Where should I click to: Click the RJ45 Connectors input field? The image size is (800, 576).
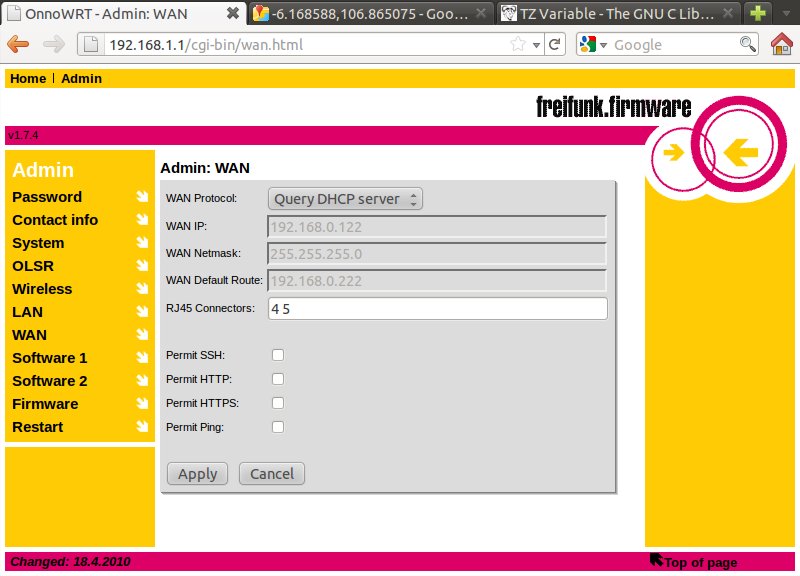(x=437, y=309)
